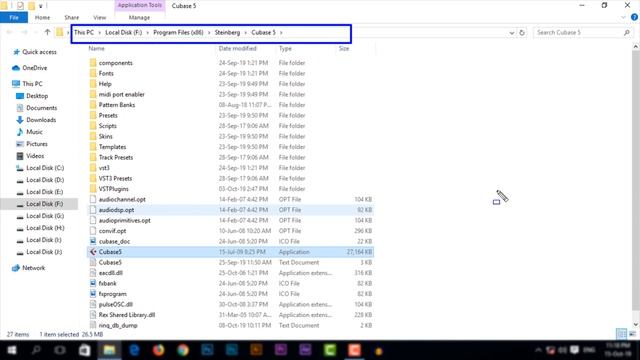Switch to the Large icons view layout icon

click(632, 334)
